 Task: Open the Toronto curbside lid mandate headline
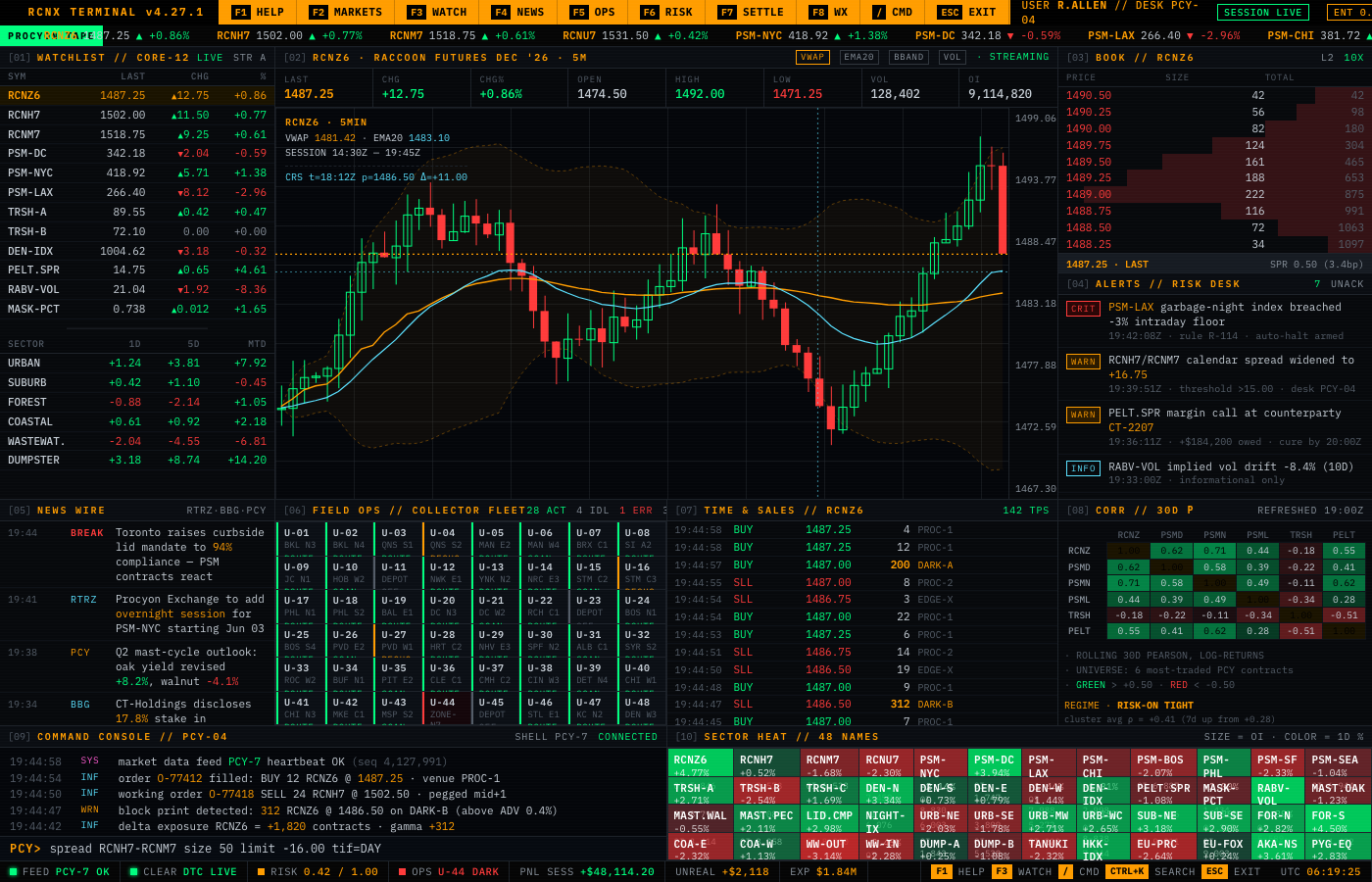point(137,555)
